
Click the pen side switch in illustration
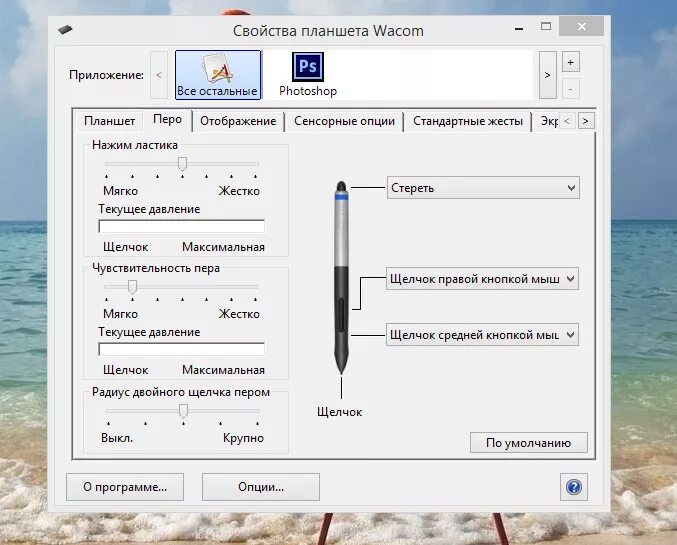coord(341,315)
